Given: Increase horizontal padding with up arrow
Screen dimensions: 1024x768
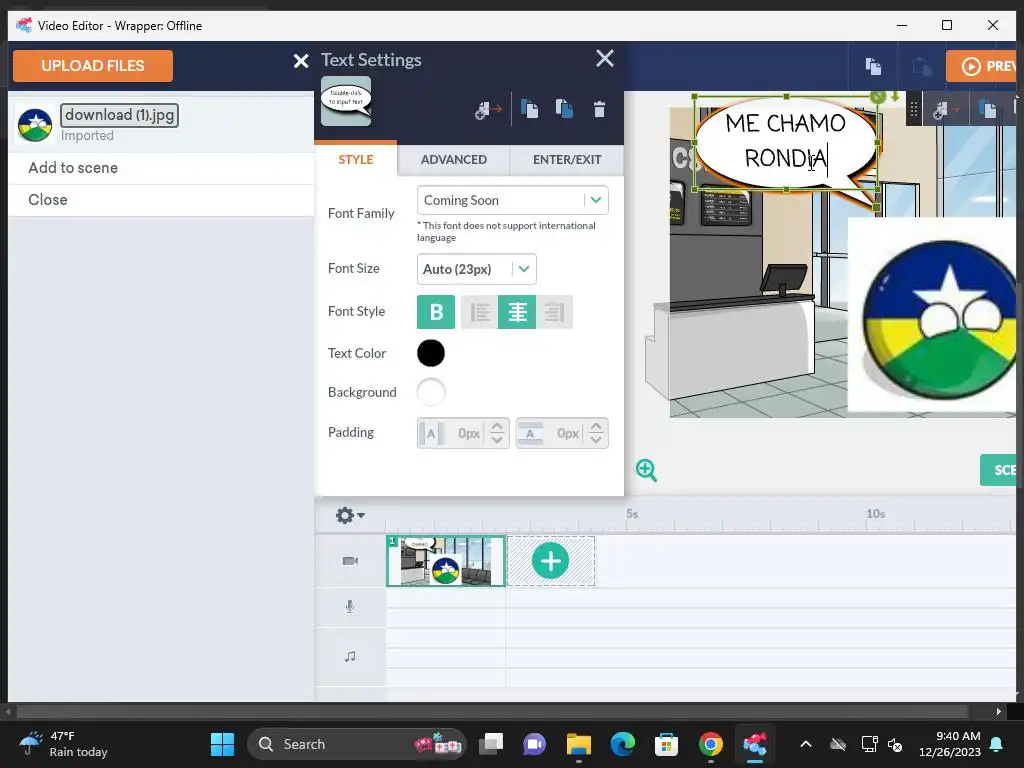Looking at the screenshot, I should point(497,426).
